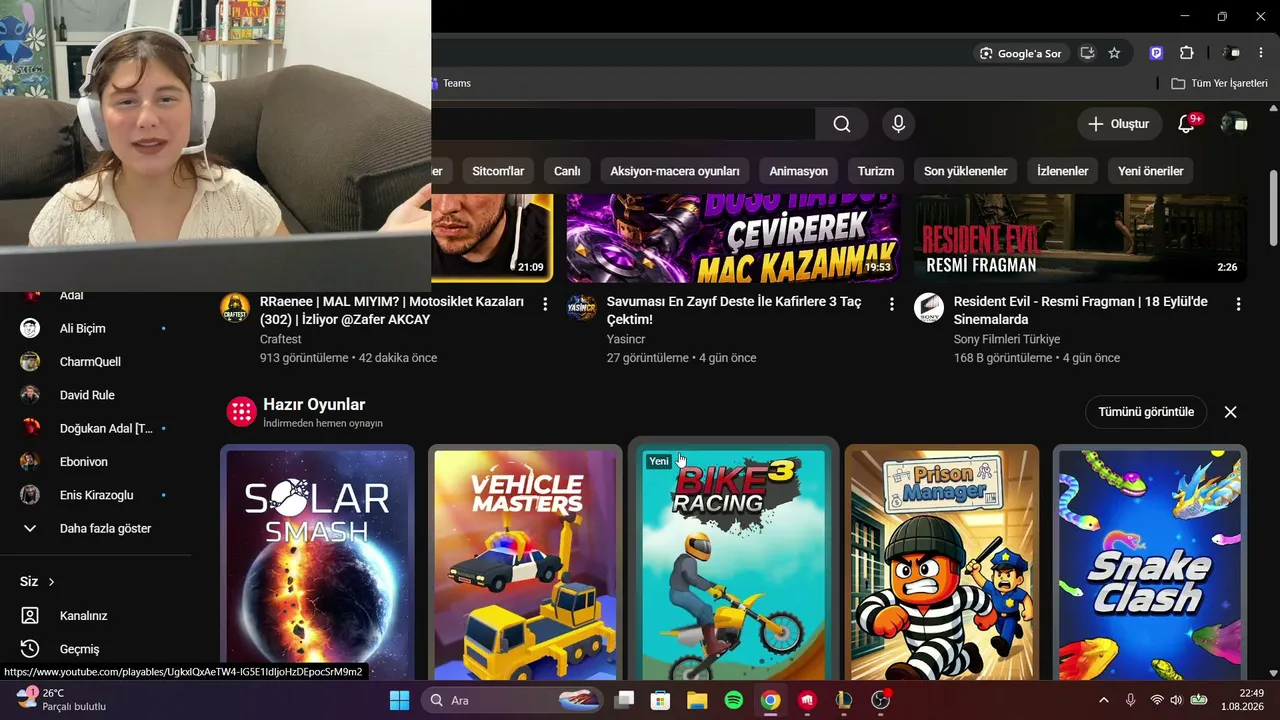Open Spotify from the taskbar
Image resolution: width=1280 pixels, height=720 pixels.
pos(733,700)
